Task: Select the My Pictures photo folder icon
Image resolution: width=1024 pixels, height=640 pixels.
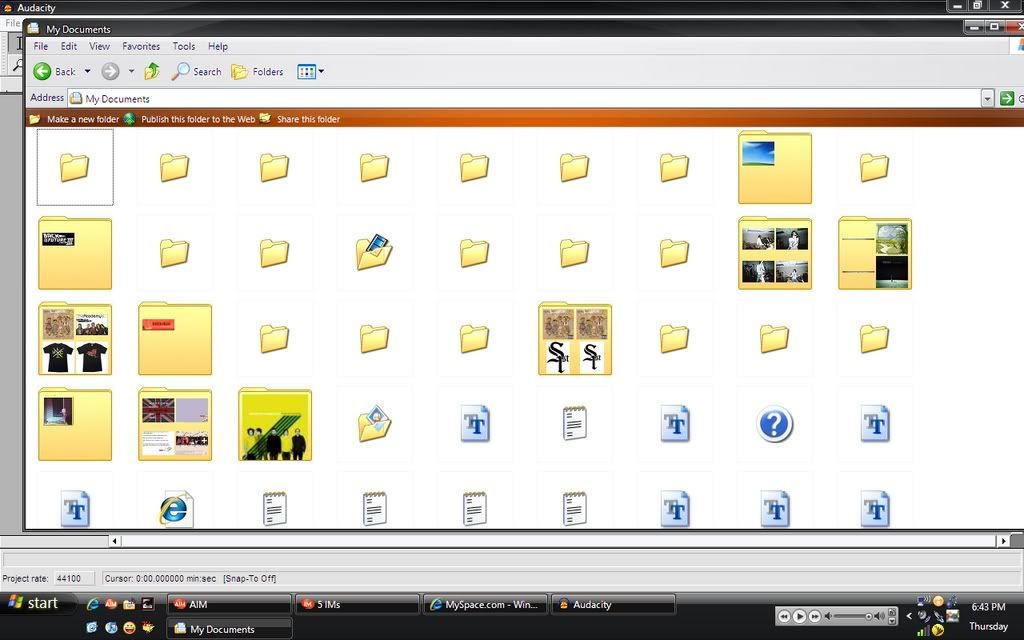Action: tap(374, 423)
